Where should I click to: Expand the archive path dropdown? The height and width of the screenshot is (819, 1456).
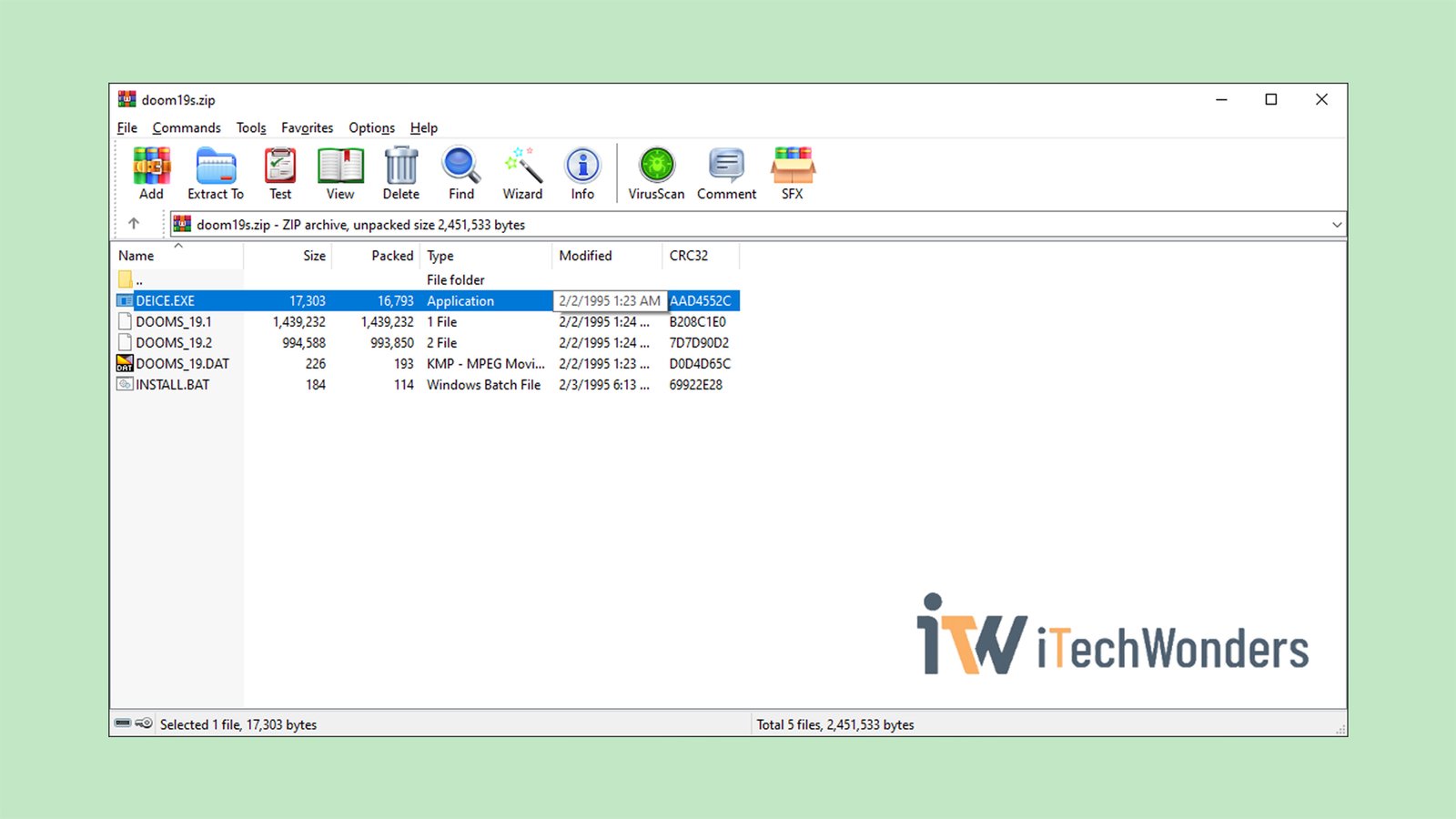pos(1336,225)
